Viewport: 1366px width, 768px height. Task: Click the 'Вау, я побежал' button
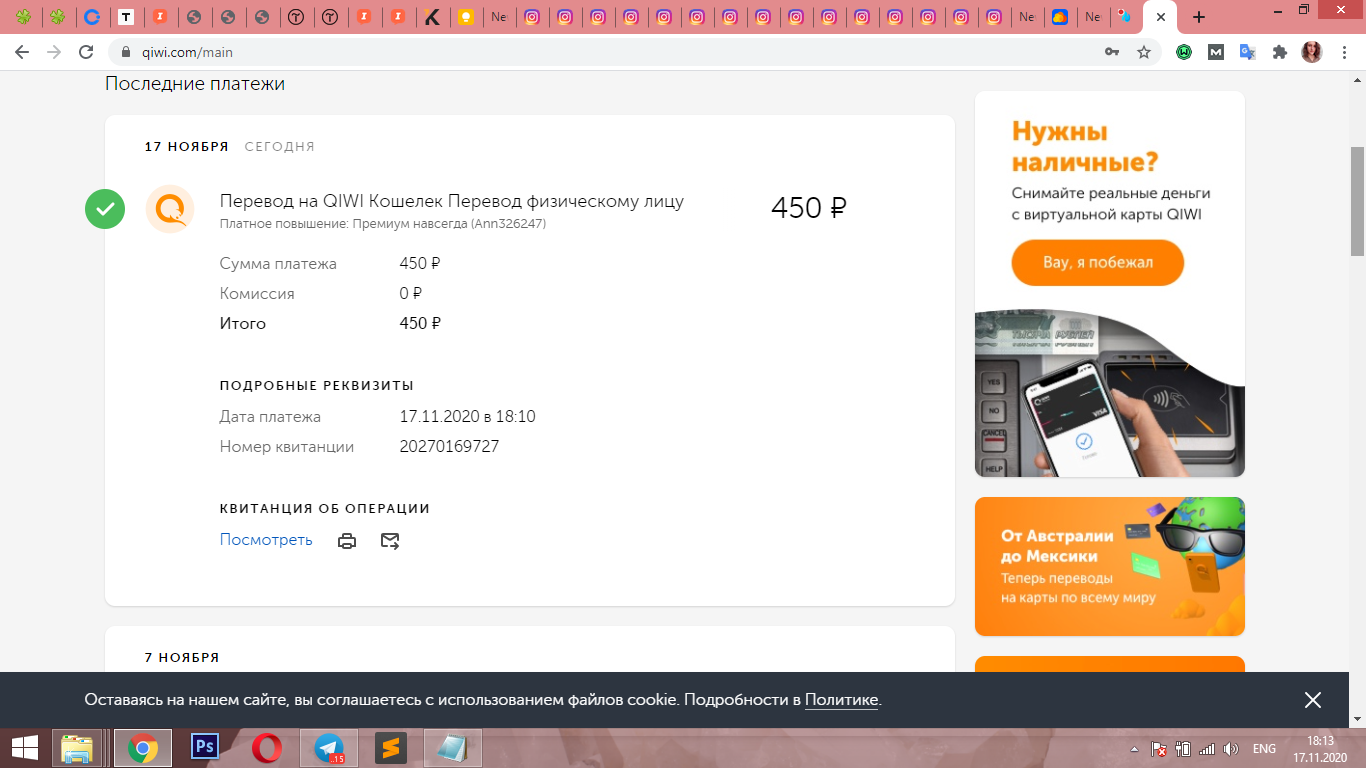click(1098, 263)
